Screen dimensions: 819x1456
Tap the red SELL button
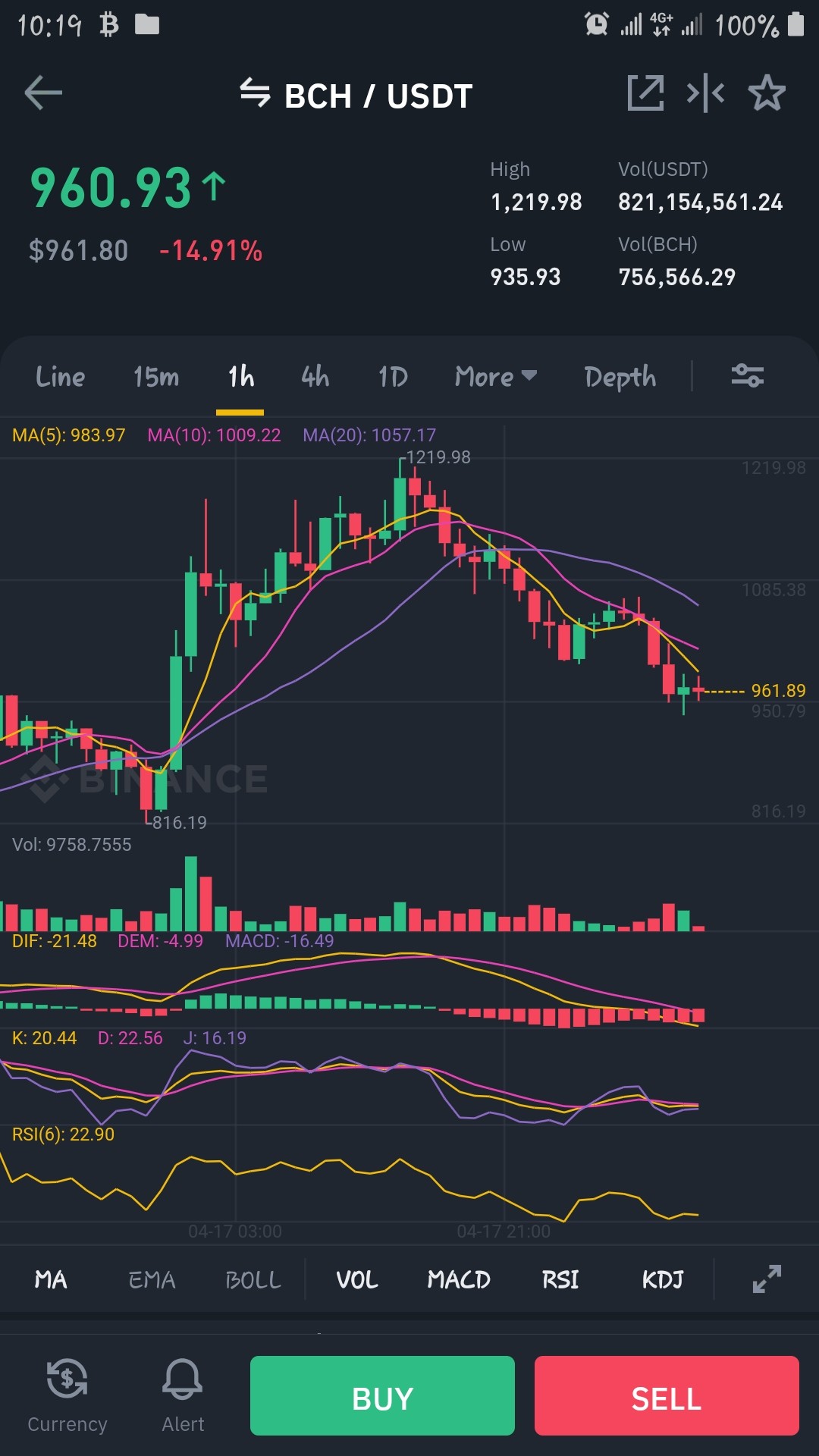coord(667,1395)
